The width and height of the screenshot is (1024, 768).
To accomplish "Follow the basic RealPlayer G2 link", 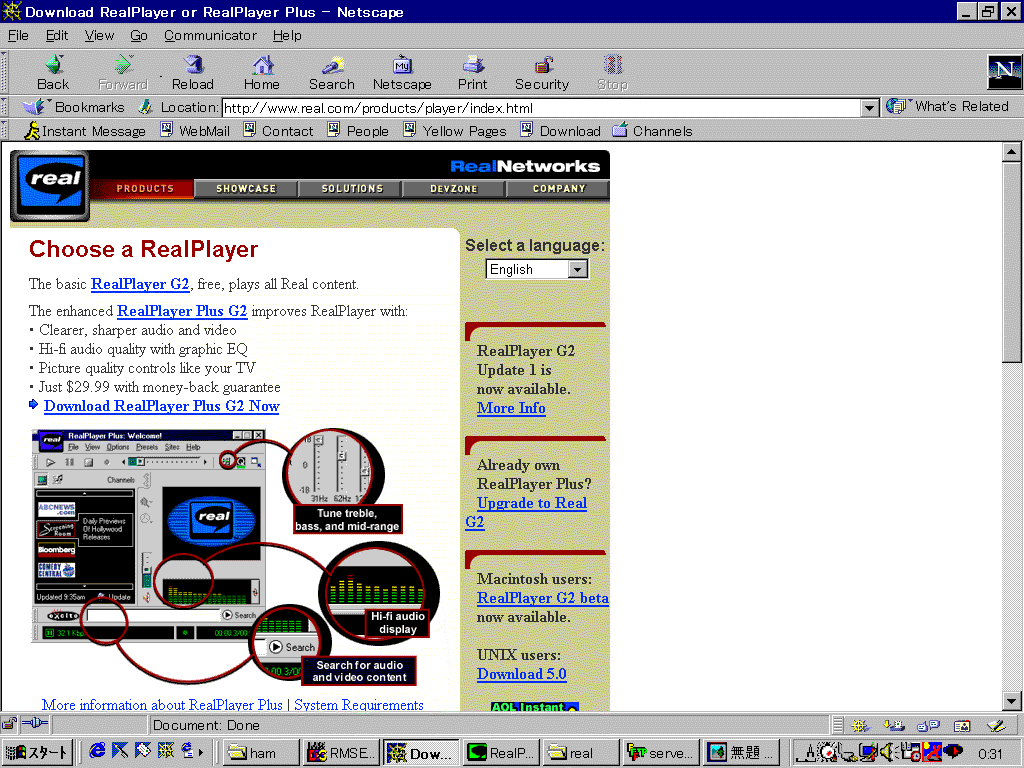I will pyautogui.click(x=140, y=284).
